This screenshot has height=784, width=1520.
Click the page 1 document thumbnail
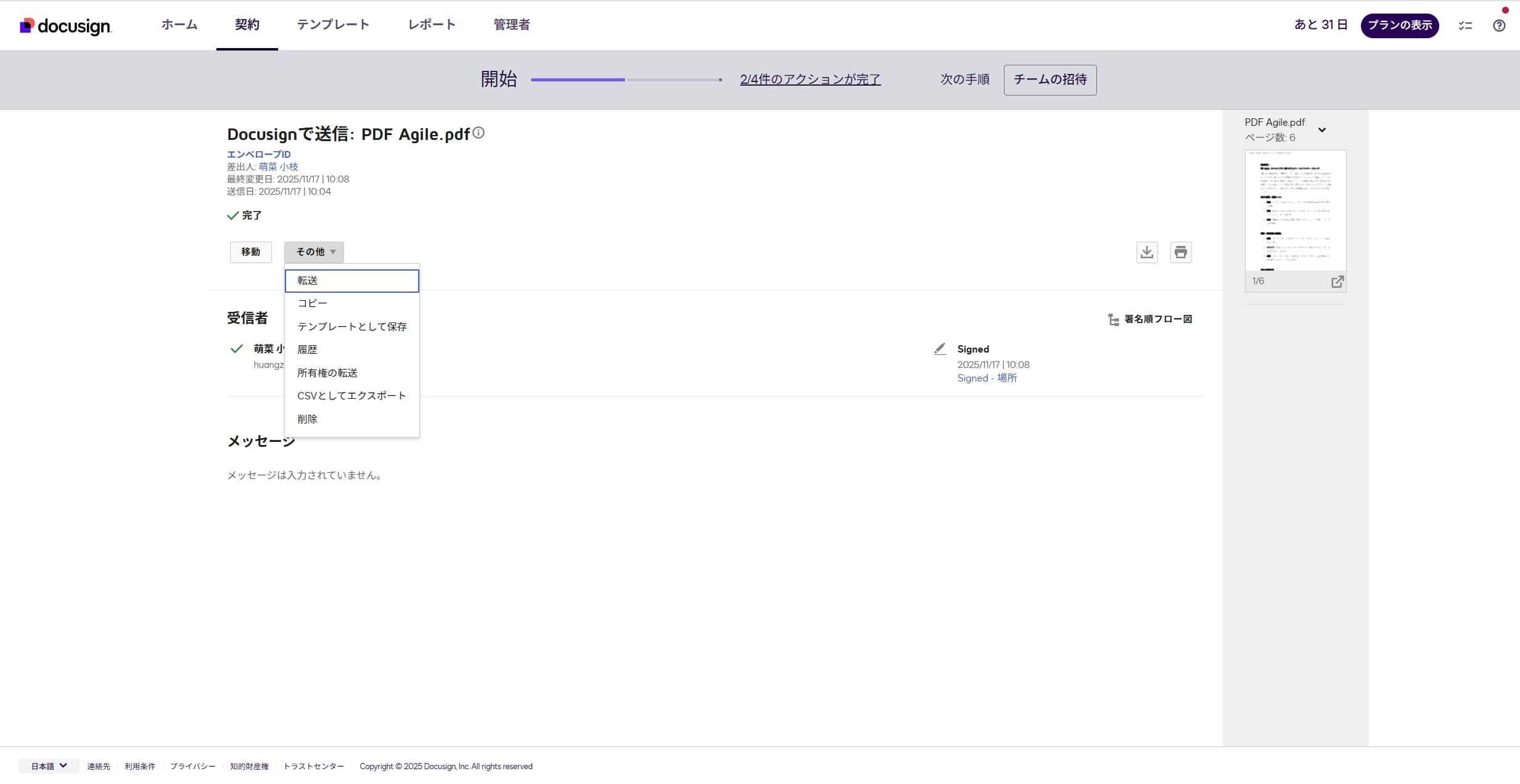[x=1295, y=210]
